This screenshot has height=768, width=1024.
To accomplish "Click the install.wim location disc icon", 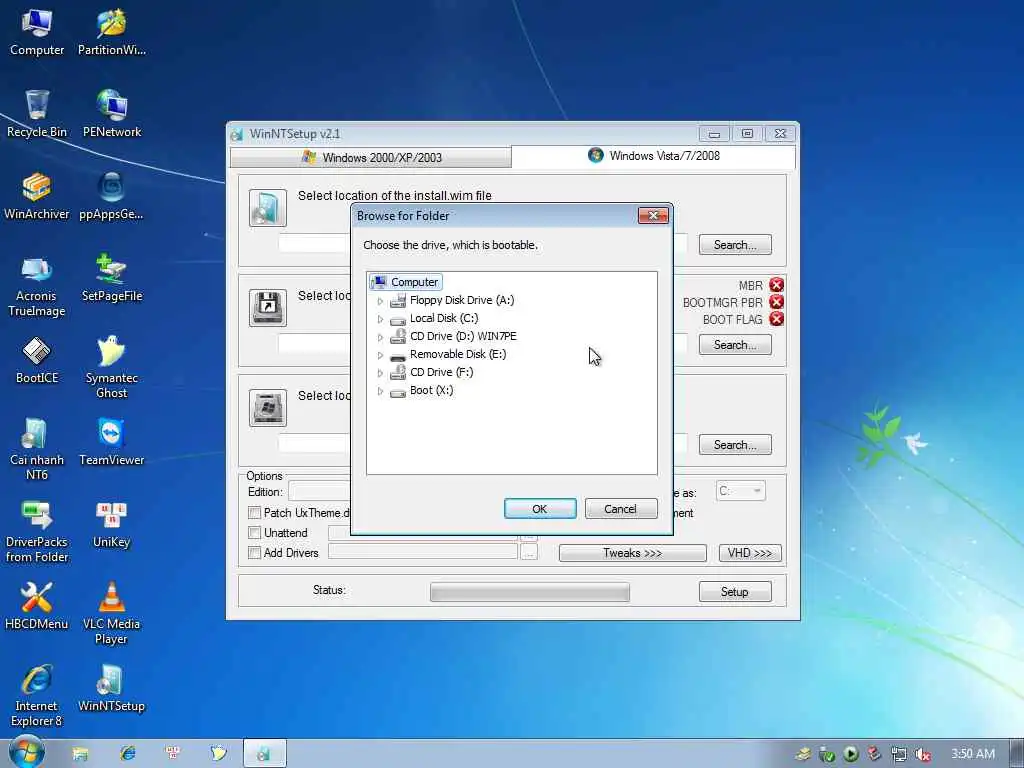I will [x=268, y=208].
